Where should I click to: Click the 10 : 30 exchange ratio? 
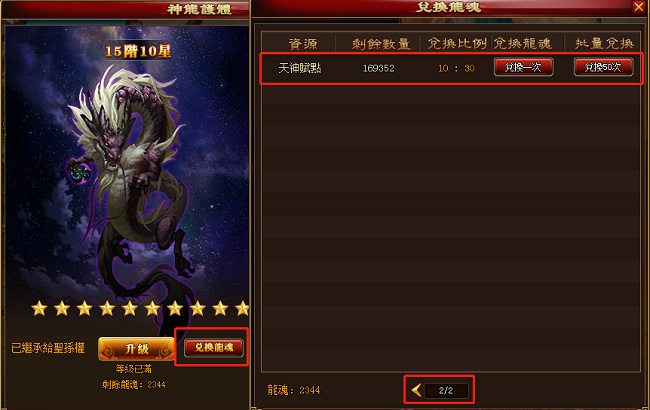click(x=456, y=68)
